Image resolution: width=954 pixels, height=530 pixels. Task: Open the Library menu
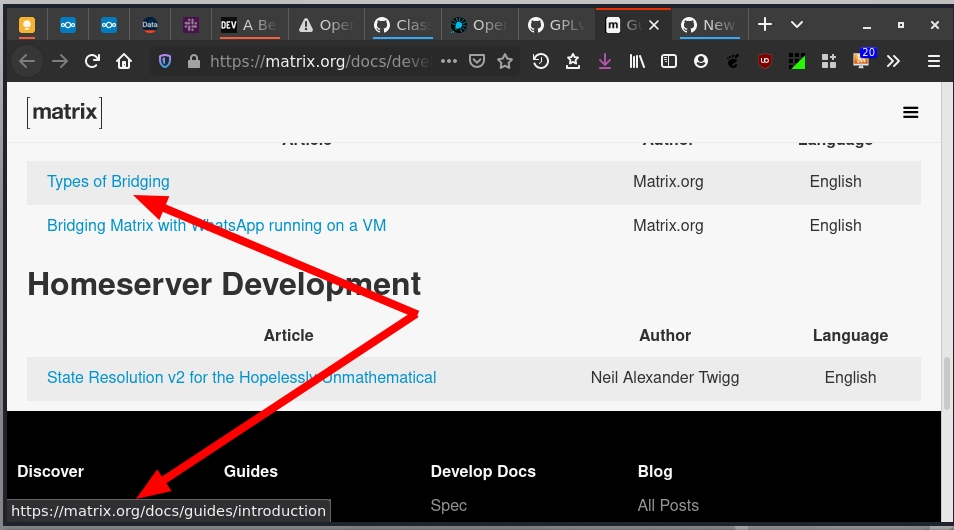(x=637, y=61)
